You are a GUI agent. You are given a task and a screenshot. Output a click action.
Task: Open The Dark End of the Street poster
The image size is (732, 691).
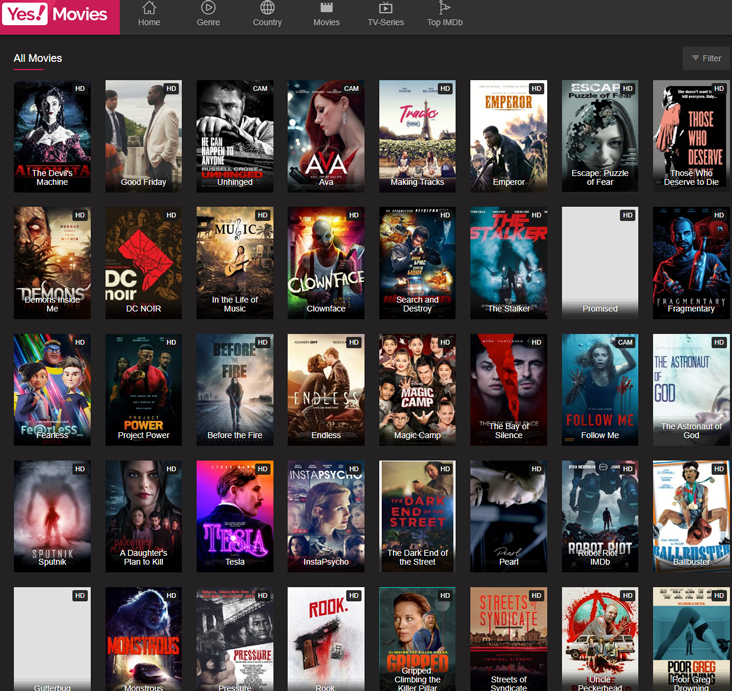coord(417,516)
